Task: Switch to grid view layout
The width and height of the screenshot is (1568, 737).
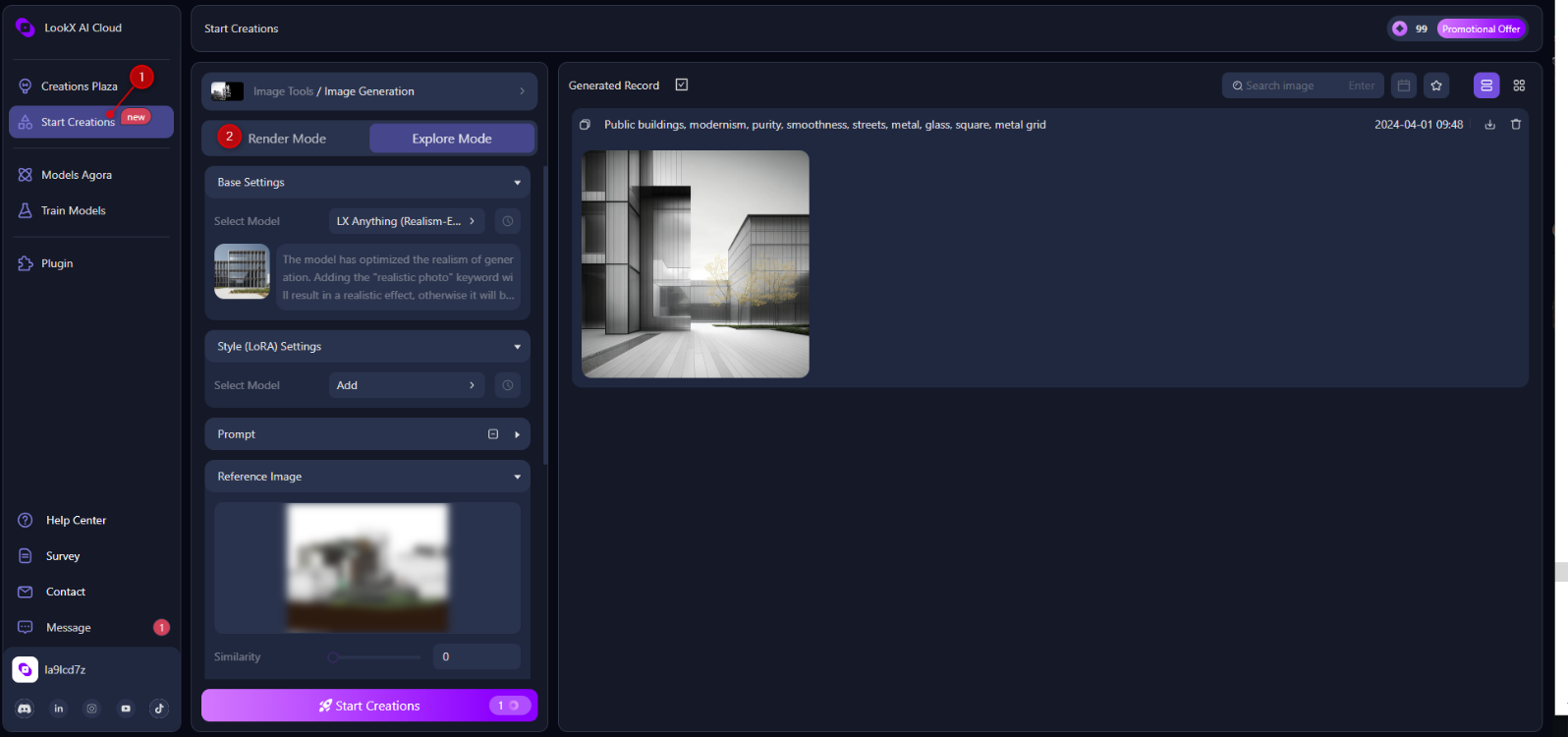Action: [1519, 85]
